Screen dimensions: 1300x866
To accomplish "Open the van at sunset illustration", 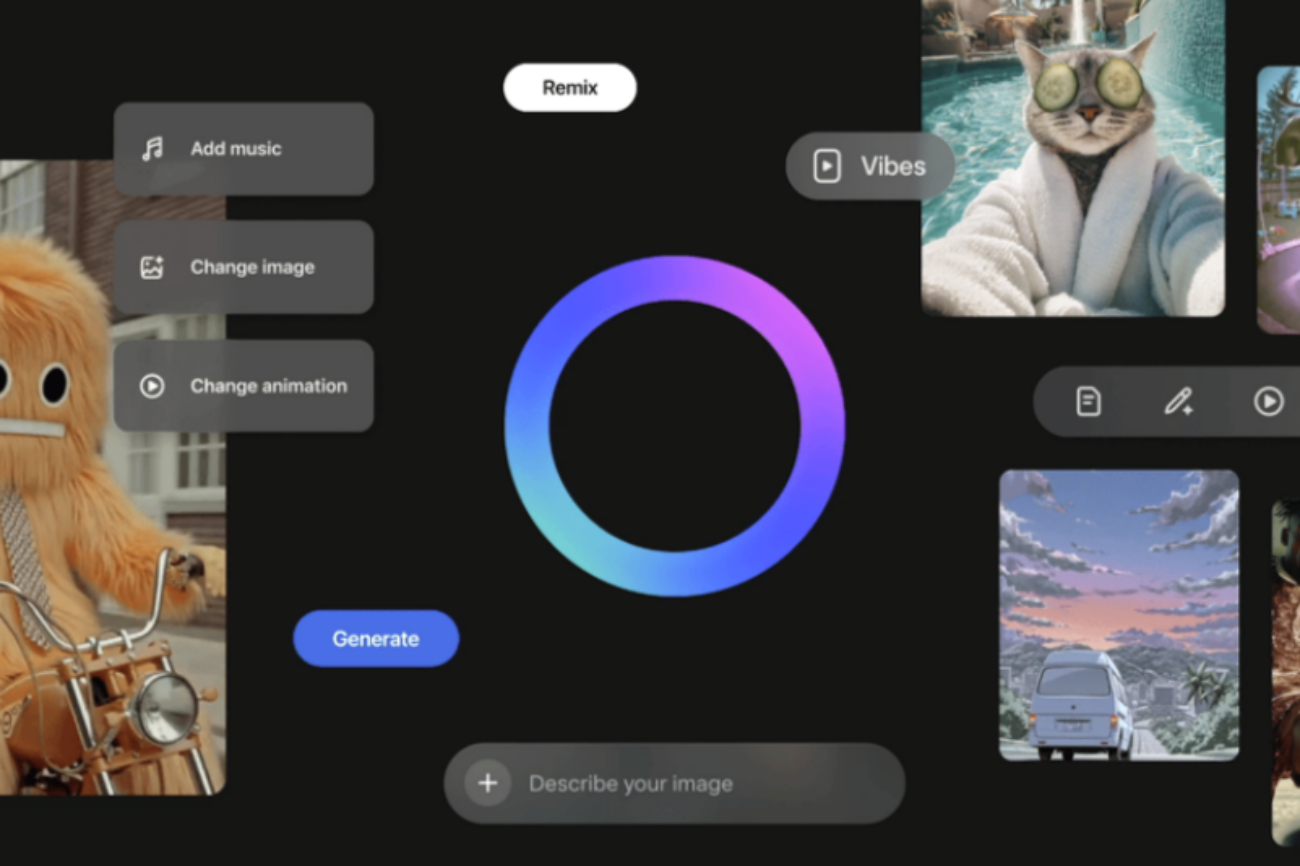I will click(x=1118, y=615).
